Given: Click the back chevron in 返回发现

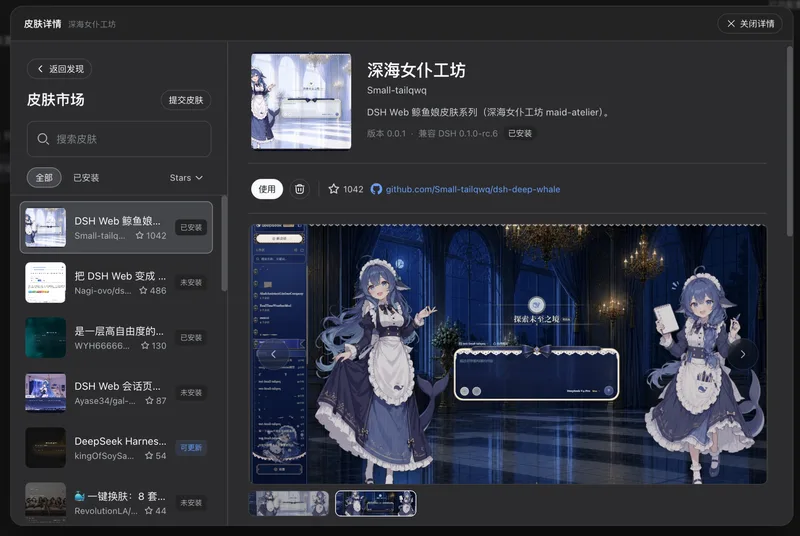Looking at the screenshot, I should 40,69.
